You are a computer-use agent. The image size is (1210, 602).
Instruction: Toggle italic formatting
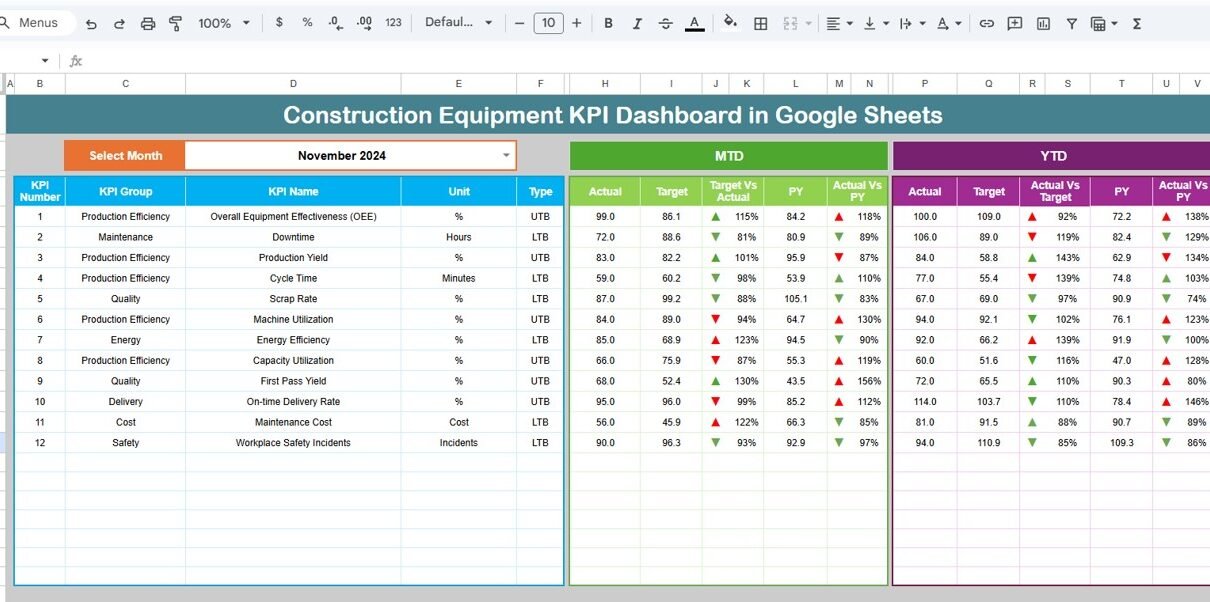(x=636, y=23)
